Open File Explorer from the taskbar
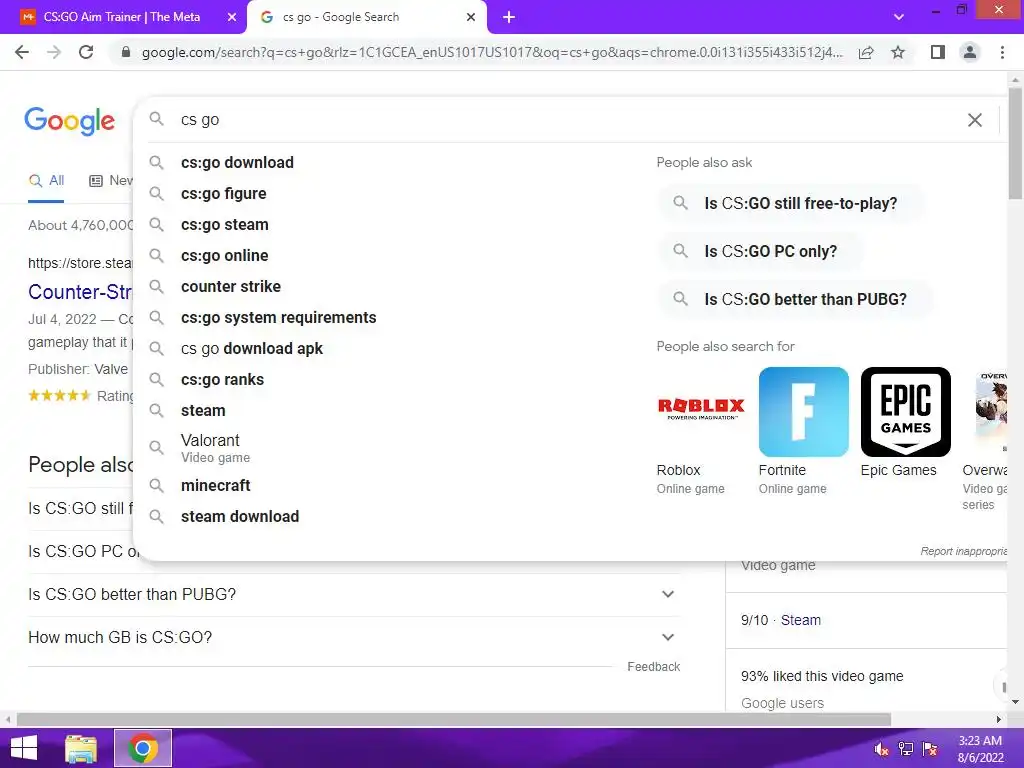 (81, 748)
